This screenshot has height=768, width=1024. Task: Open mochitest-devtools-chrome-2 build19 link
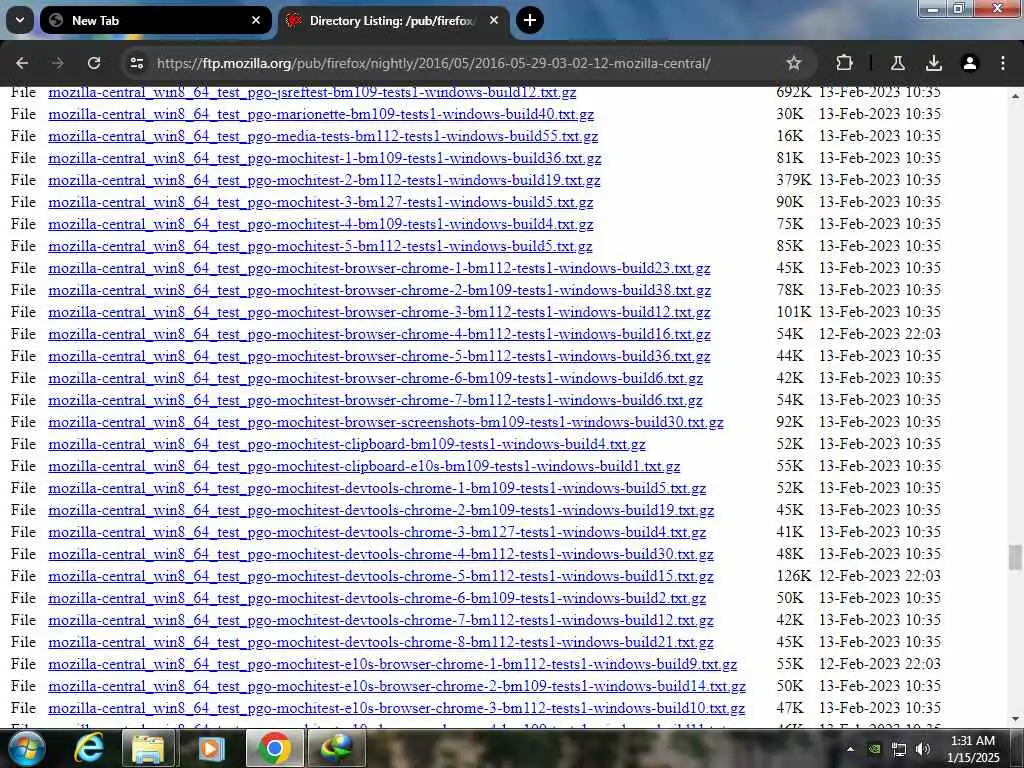(381, 510)
